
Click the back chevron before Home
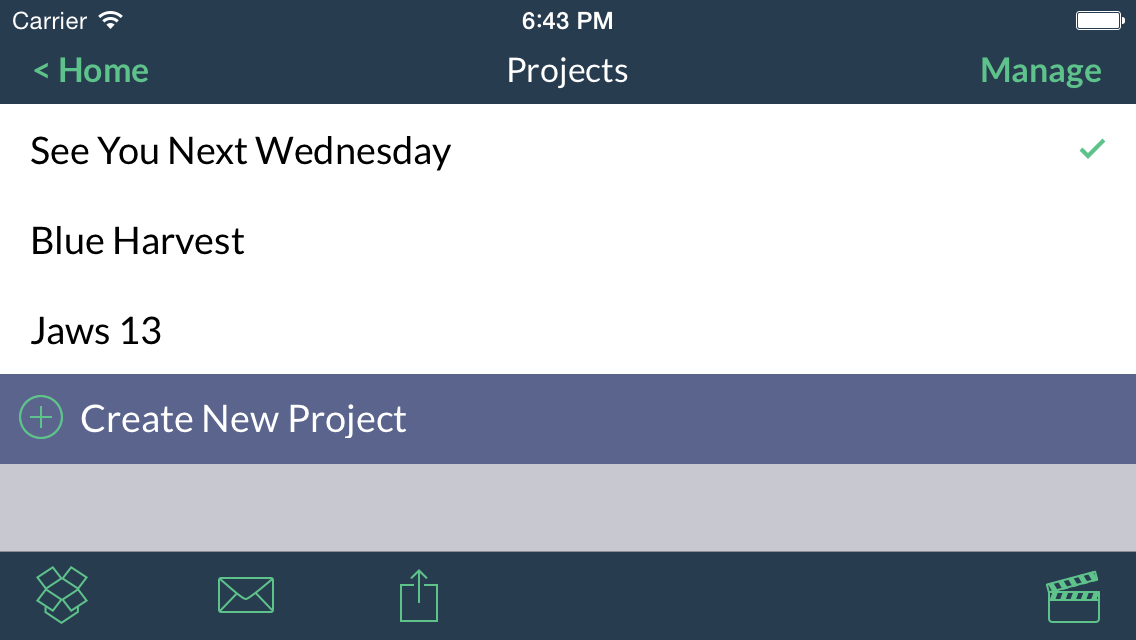41,70
